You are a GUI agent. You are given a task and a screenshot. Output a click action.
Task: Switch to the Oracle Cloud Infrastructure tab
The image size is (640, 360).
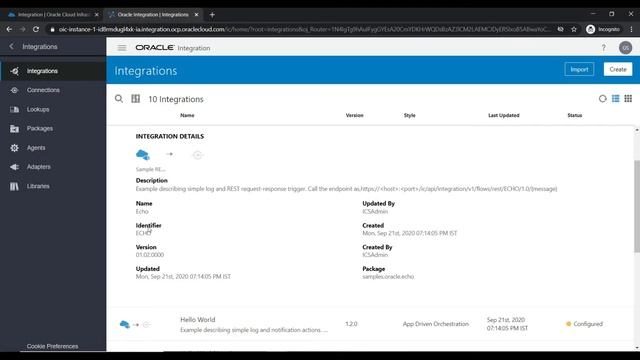click(x=53, y=15)
